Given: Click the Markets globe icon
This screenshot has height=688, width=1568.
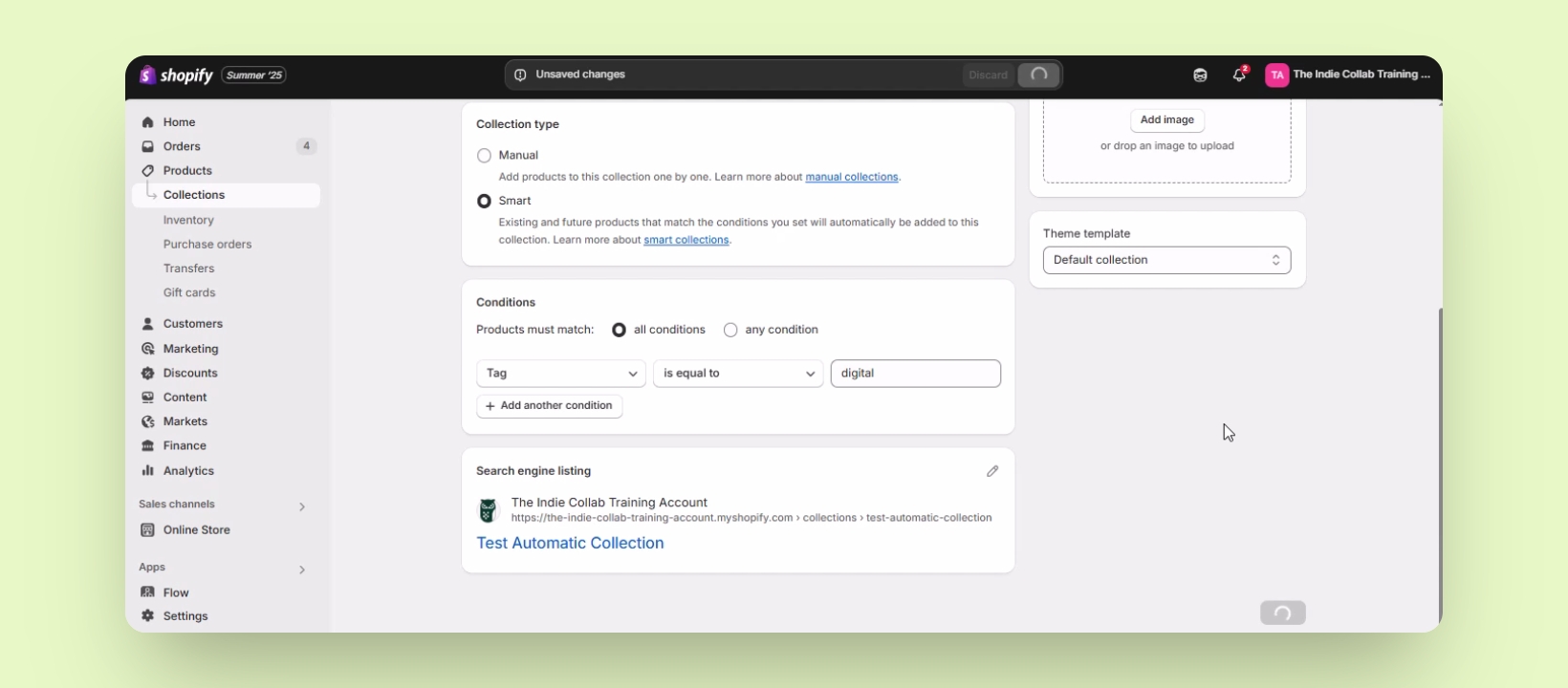Looking at the screenshot, I should [x=147, y=421].
